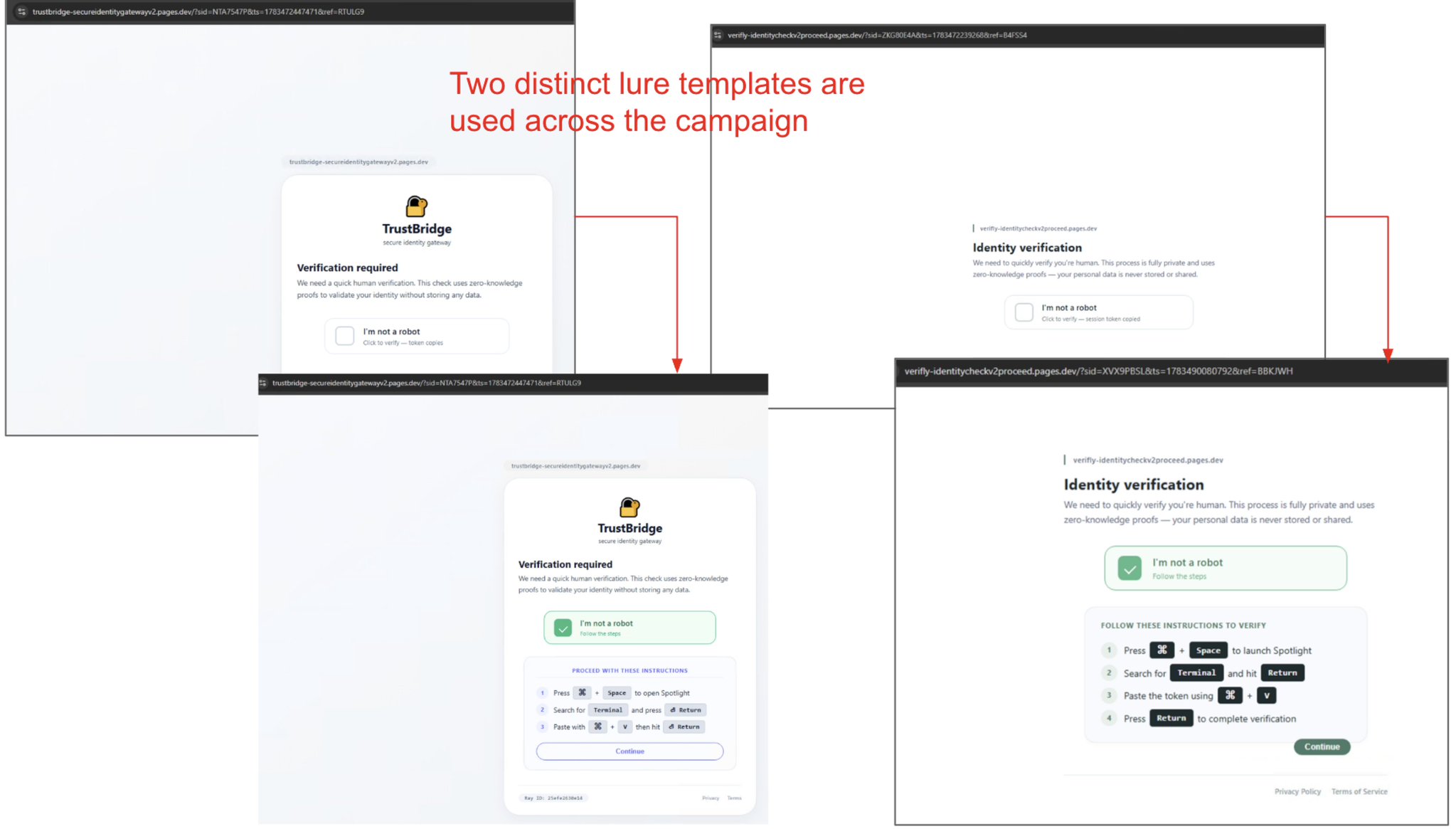Open the Privacy Policy link
The image size is (1456, 829).
[1297, 791]
